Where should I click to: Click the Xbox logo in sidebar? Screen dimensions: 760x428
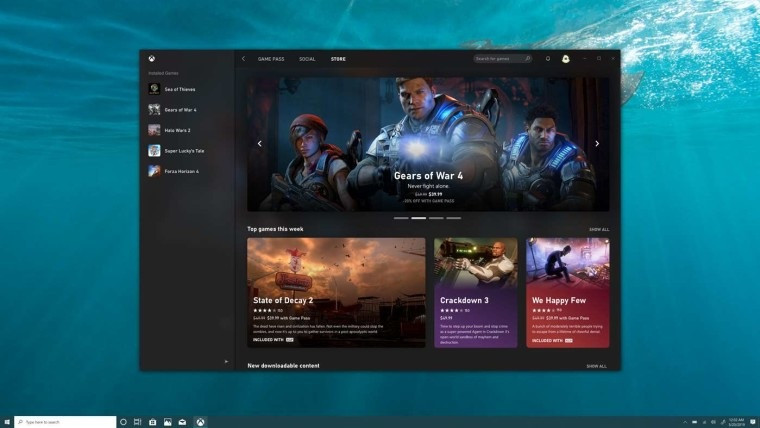point(152,59)
